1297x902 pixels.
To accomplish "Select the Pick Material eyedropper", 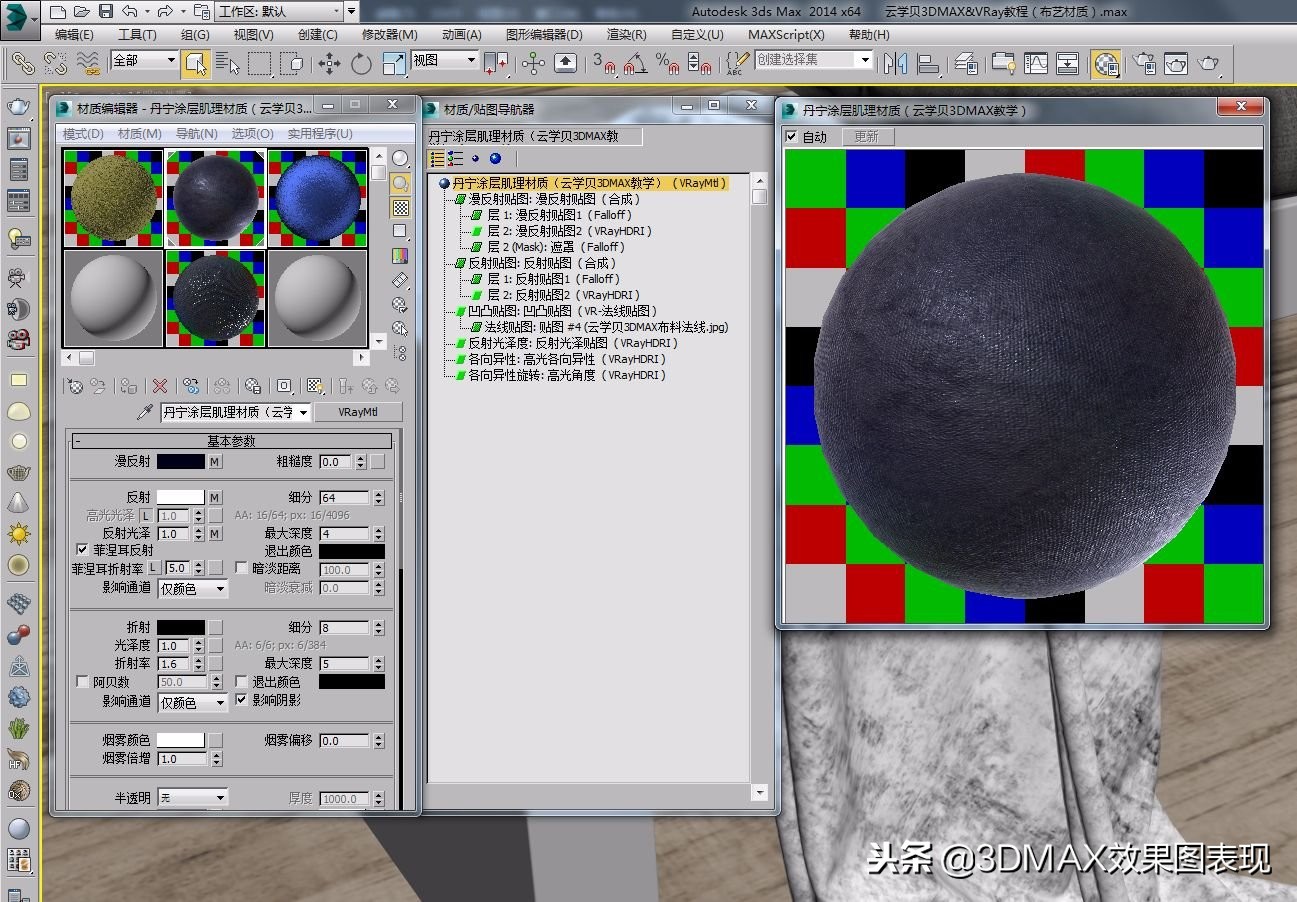I will [x=143, y=412].
